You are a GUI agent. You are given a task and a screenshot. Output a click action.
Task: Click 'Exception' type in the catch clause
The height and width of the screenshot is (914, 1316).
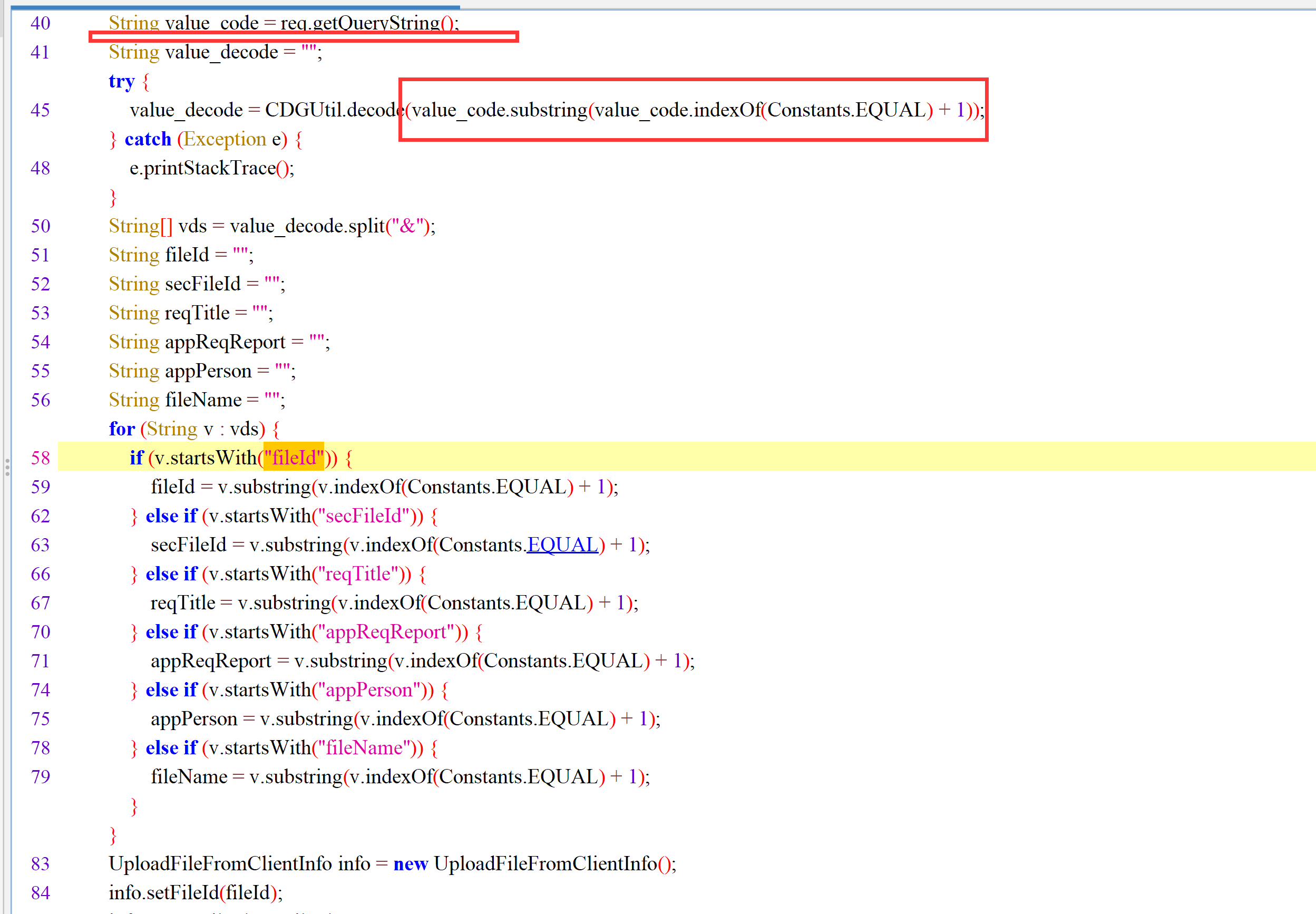(x=225, y=139)
